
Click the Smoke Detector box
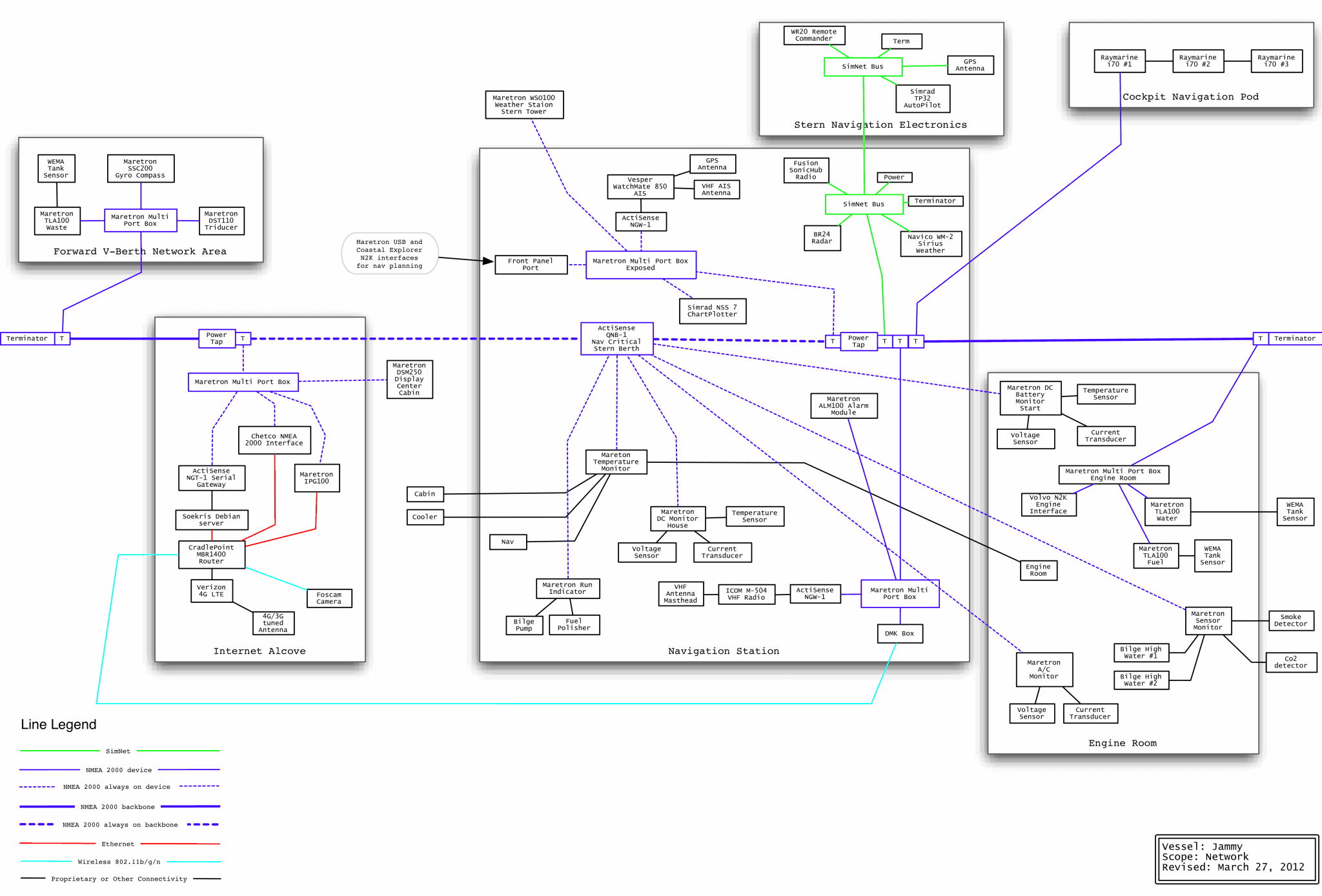click(x=1291, y=621)
